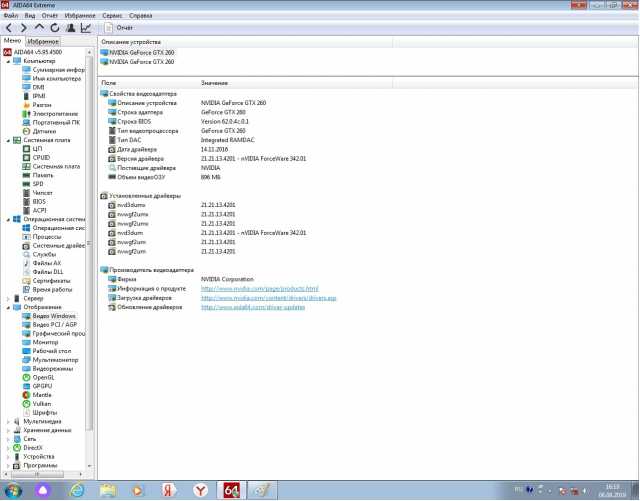640x501 pixels.
Task: Expand the Хранение данных tree node
Action: click(8, 430)
